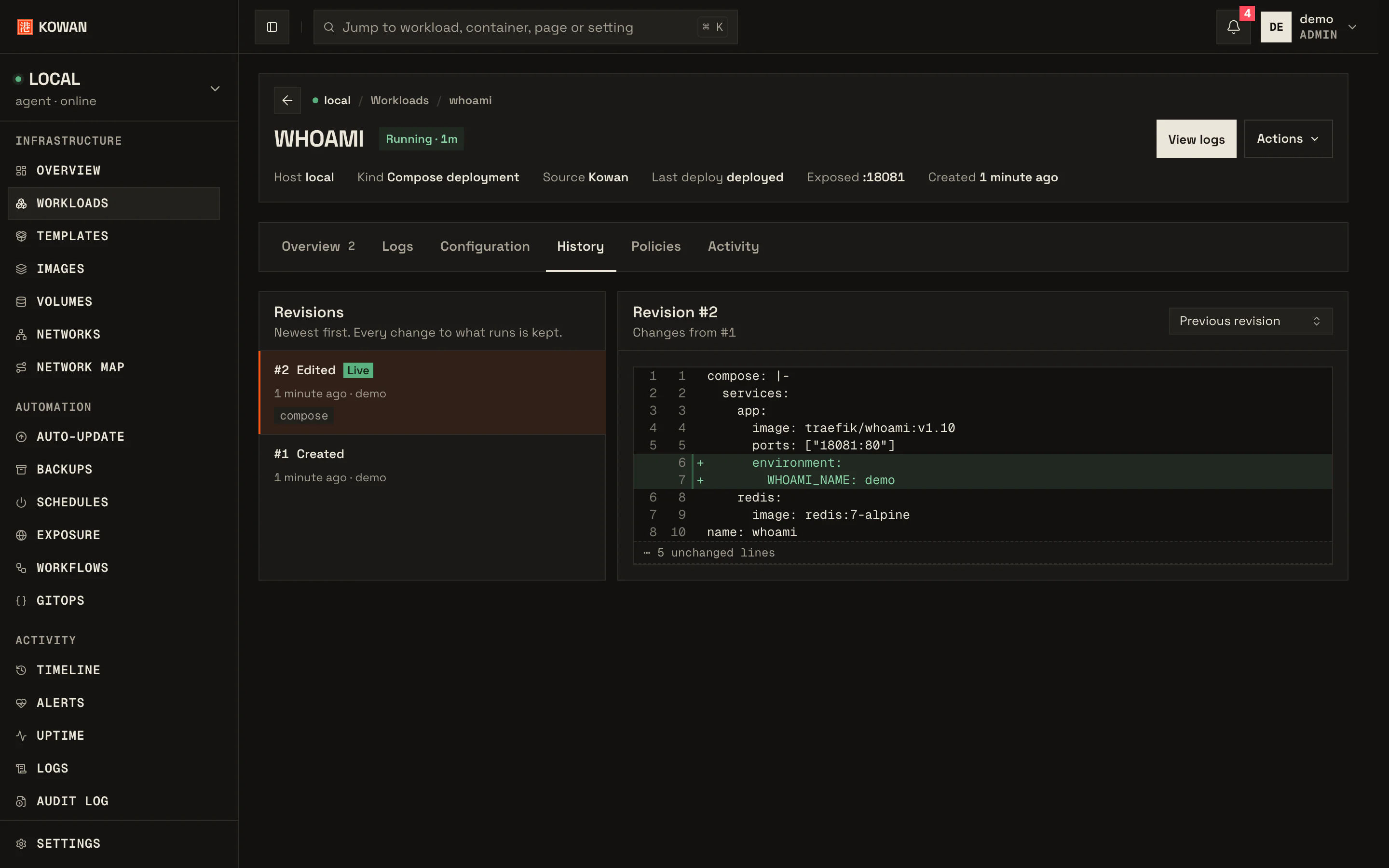
Task: Open Auto-Update page
Action: tap(114, 436)
